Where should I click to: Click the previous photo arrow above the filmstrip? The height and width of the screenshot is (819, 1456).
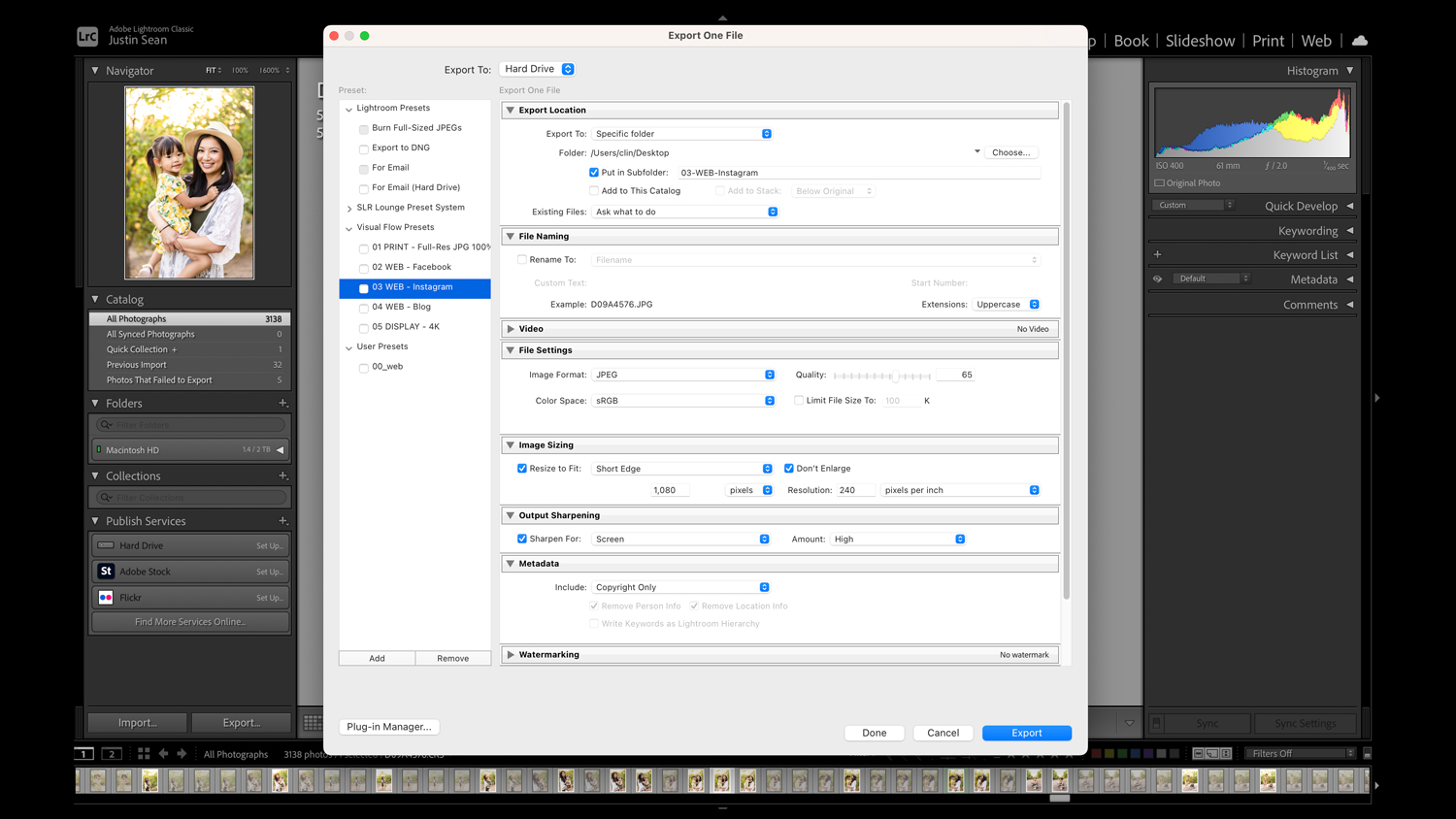tap(162, 753)
